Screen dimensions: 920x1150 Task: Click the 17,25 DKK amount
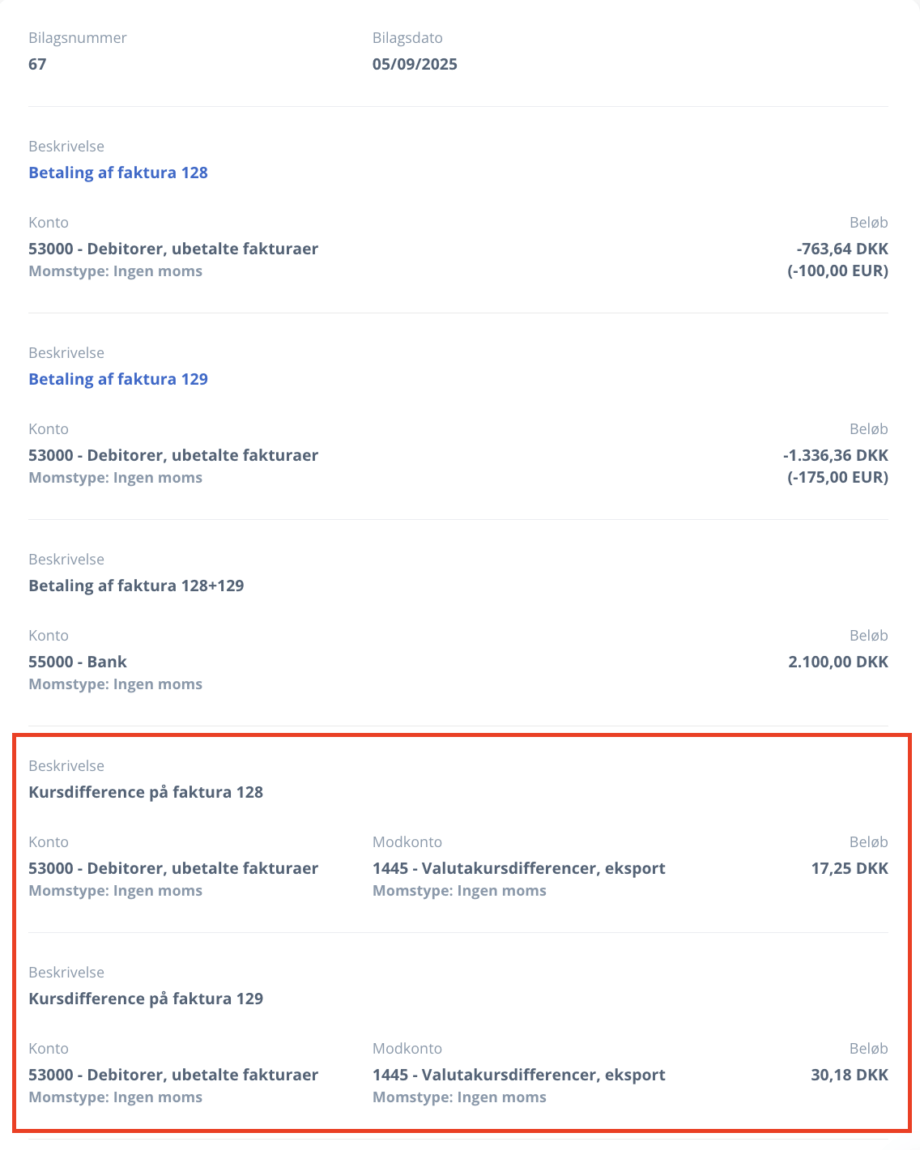click(849, 869)
